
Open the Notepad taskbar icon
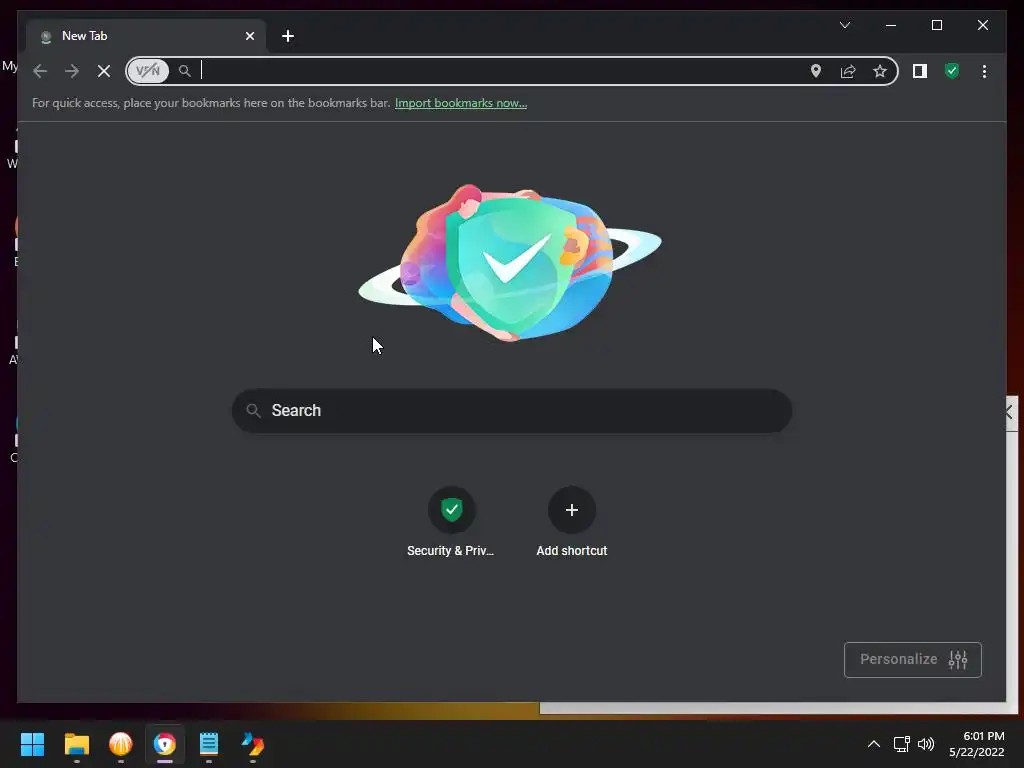(209, 744)
